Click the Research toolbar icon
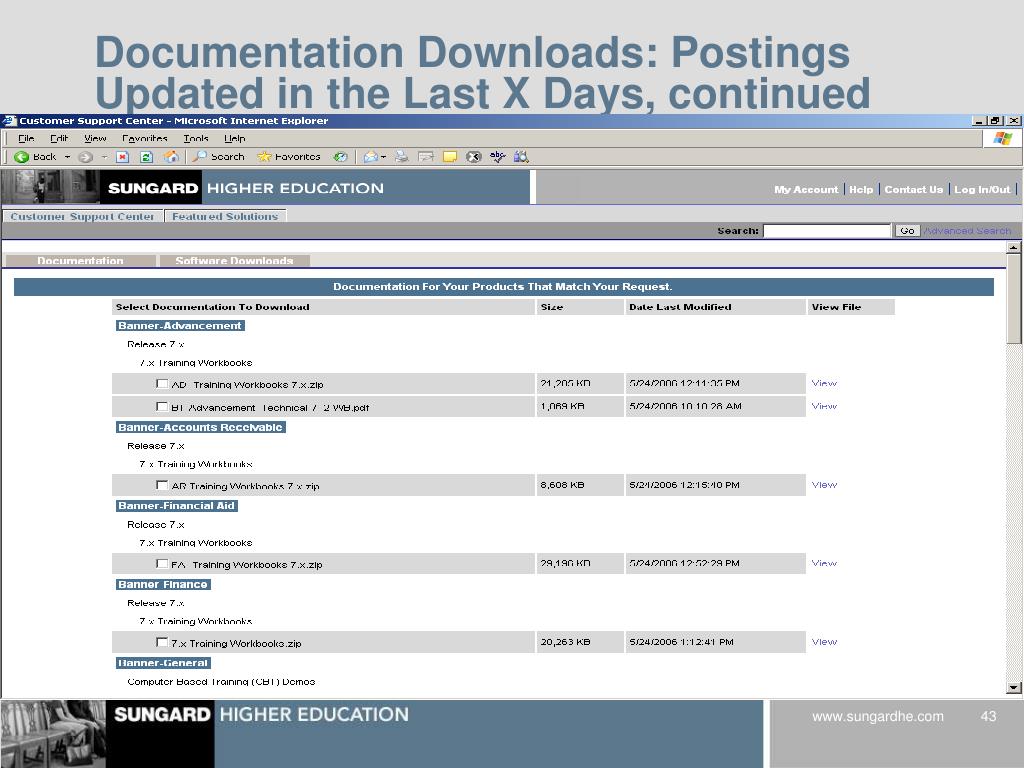 (x=520, y=157)
